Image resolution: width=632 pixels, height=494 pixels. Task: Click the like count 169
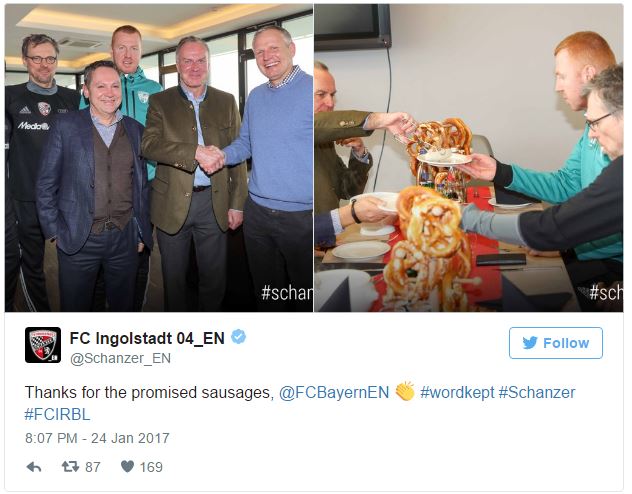coord(151,467)
